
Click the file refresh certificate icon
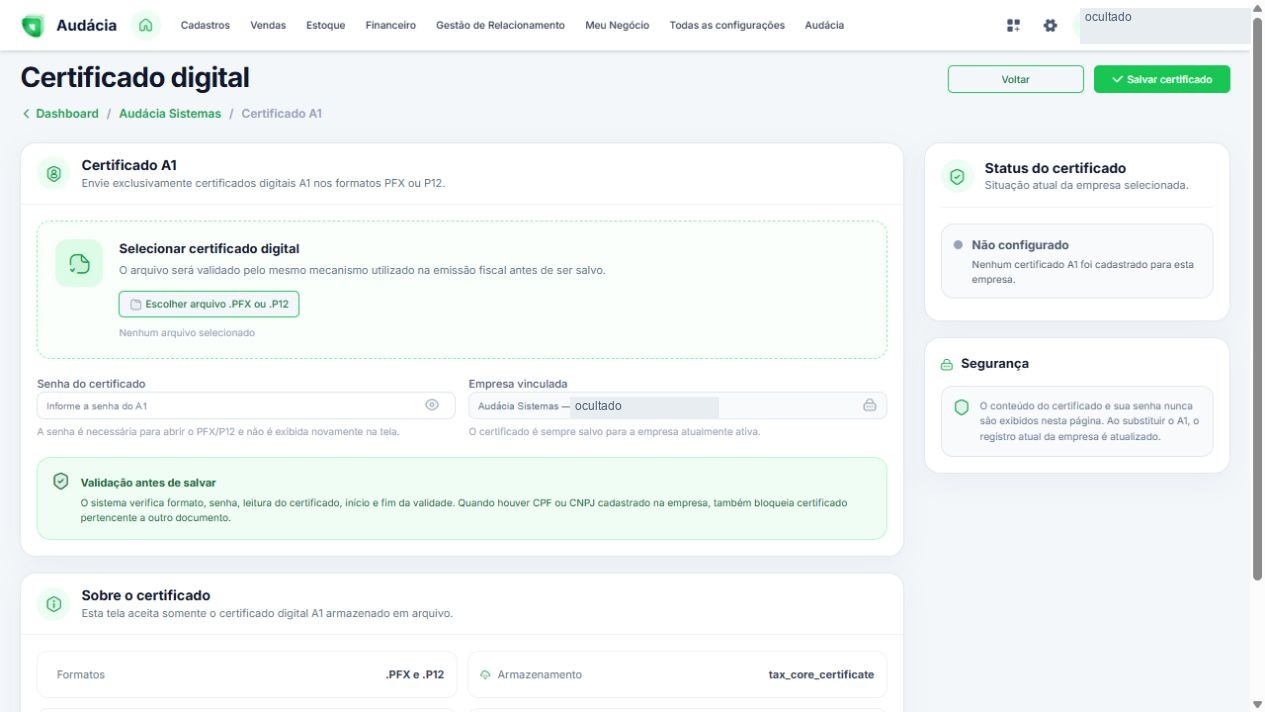click(79, 263)
